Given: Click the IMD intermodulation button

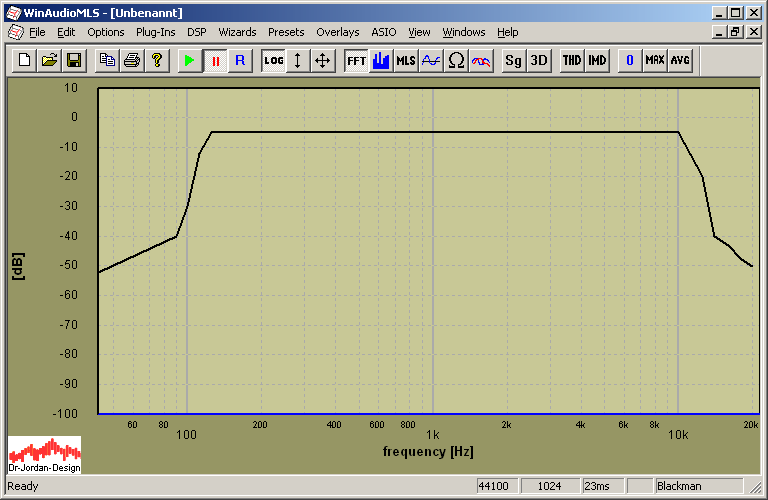Looking at the screenshot, I should pyautogui.click(x=597, y=60).
